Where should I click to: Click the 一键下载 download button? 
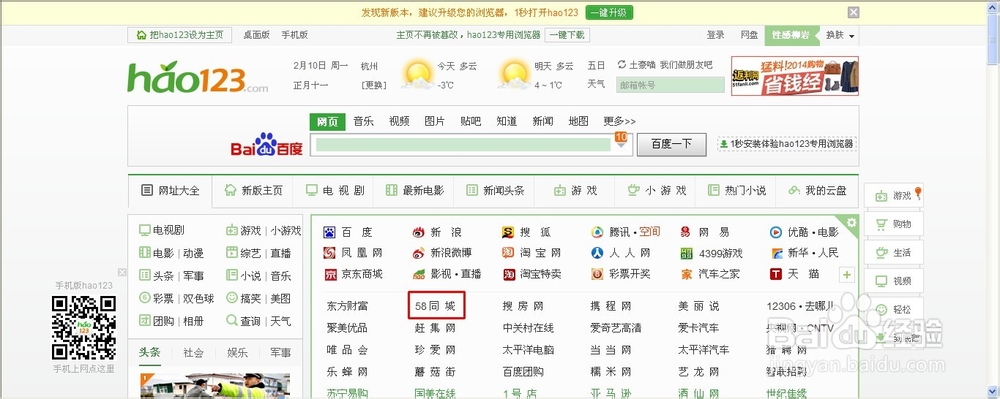567,35
